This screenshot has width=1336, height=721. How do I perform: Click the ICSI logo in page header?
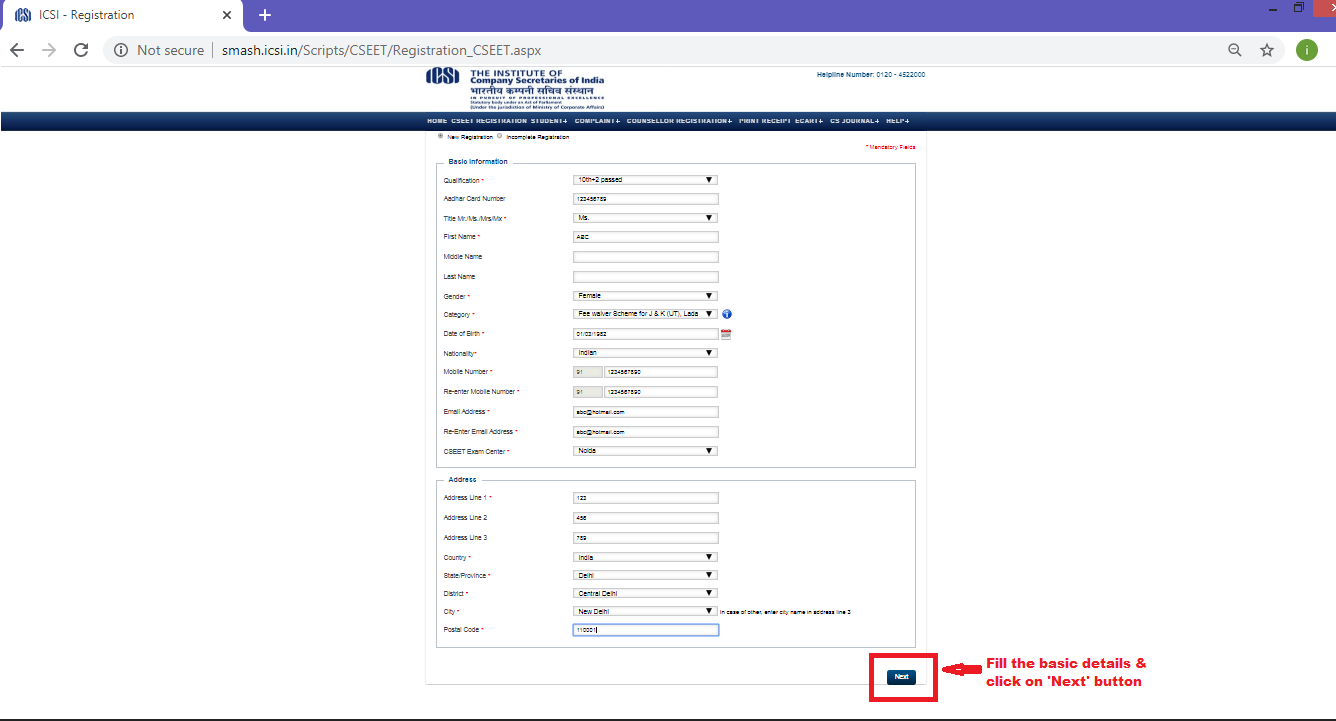[x=442, y=77]
